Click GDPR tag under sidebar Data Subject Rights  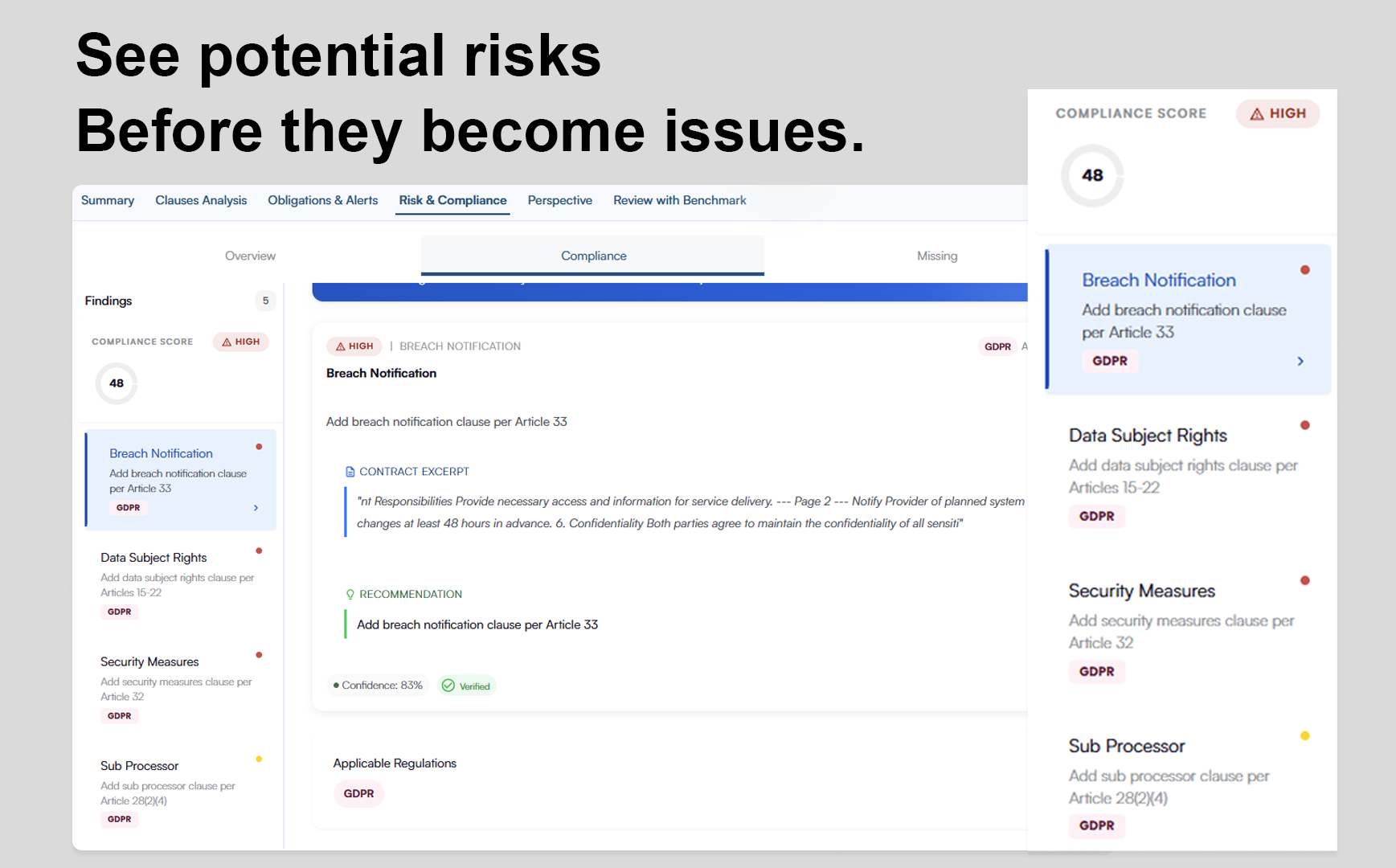pyautogui.click(x=119, y=612)
